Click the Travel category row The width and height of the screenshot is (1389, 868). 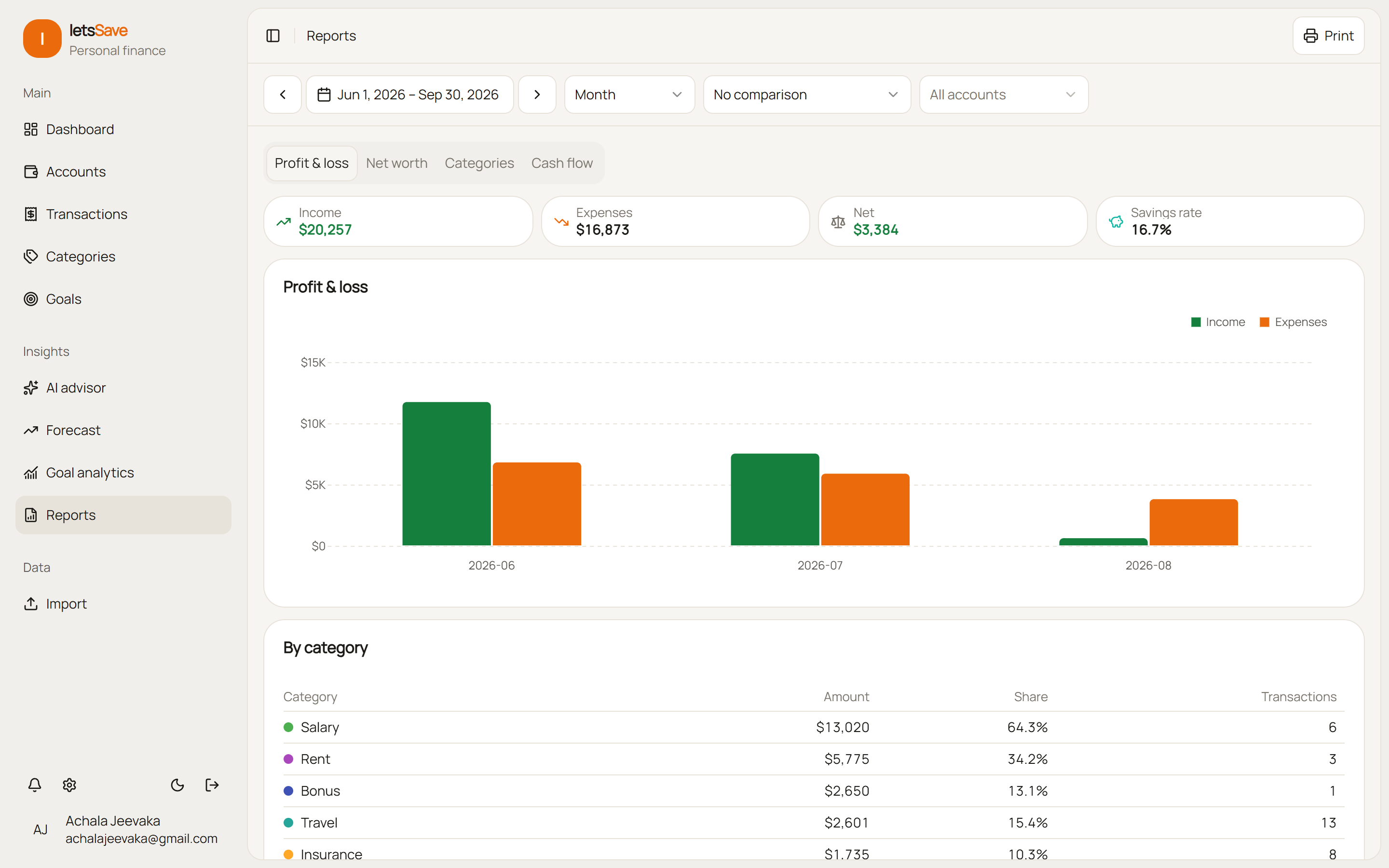tap(814, 823)
